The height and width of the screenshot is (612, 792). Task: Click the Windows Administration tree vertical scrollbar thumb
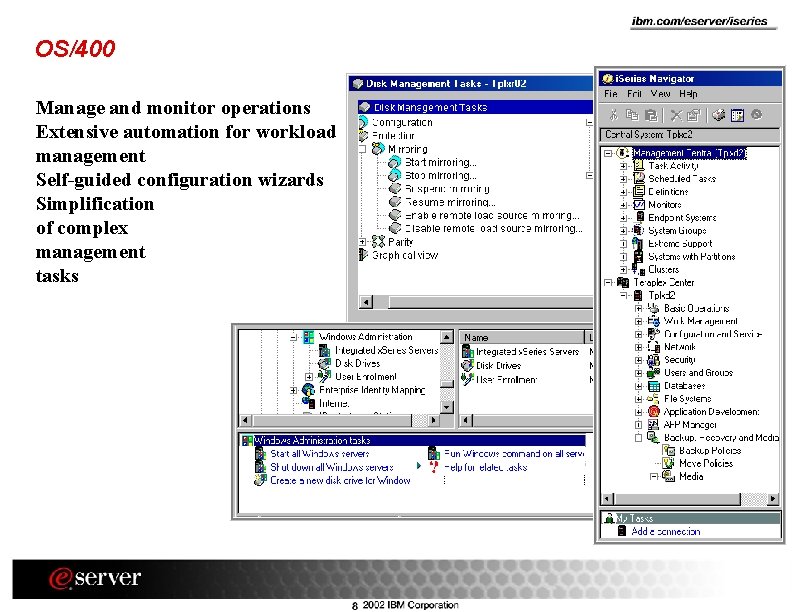447,384
